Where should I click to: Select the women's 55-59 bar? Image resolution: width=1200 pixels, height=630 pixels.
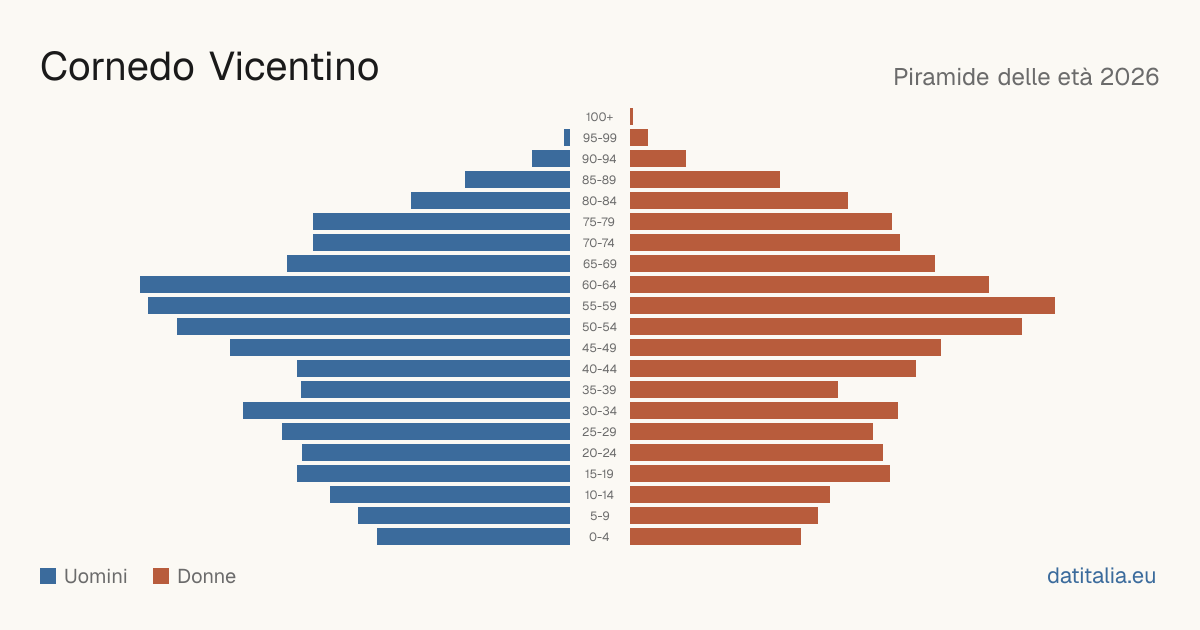click(842, 306)
